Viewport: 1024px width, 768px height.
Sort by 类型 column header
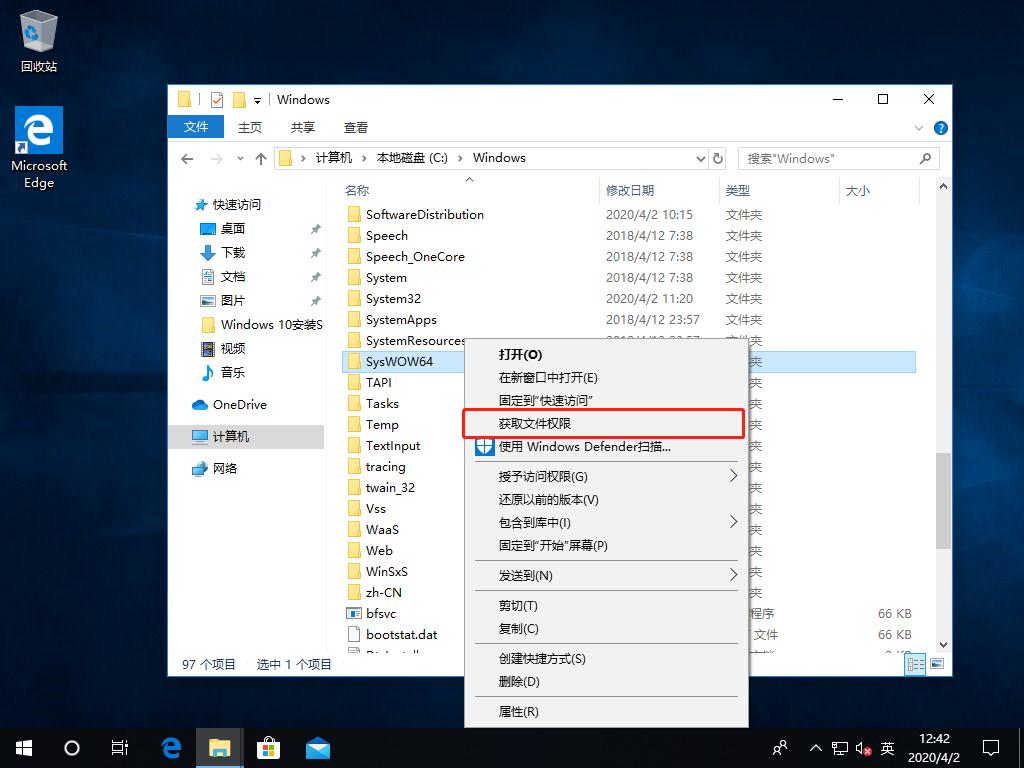(737, 190)
